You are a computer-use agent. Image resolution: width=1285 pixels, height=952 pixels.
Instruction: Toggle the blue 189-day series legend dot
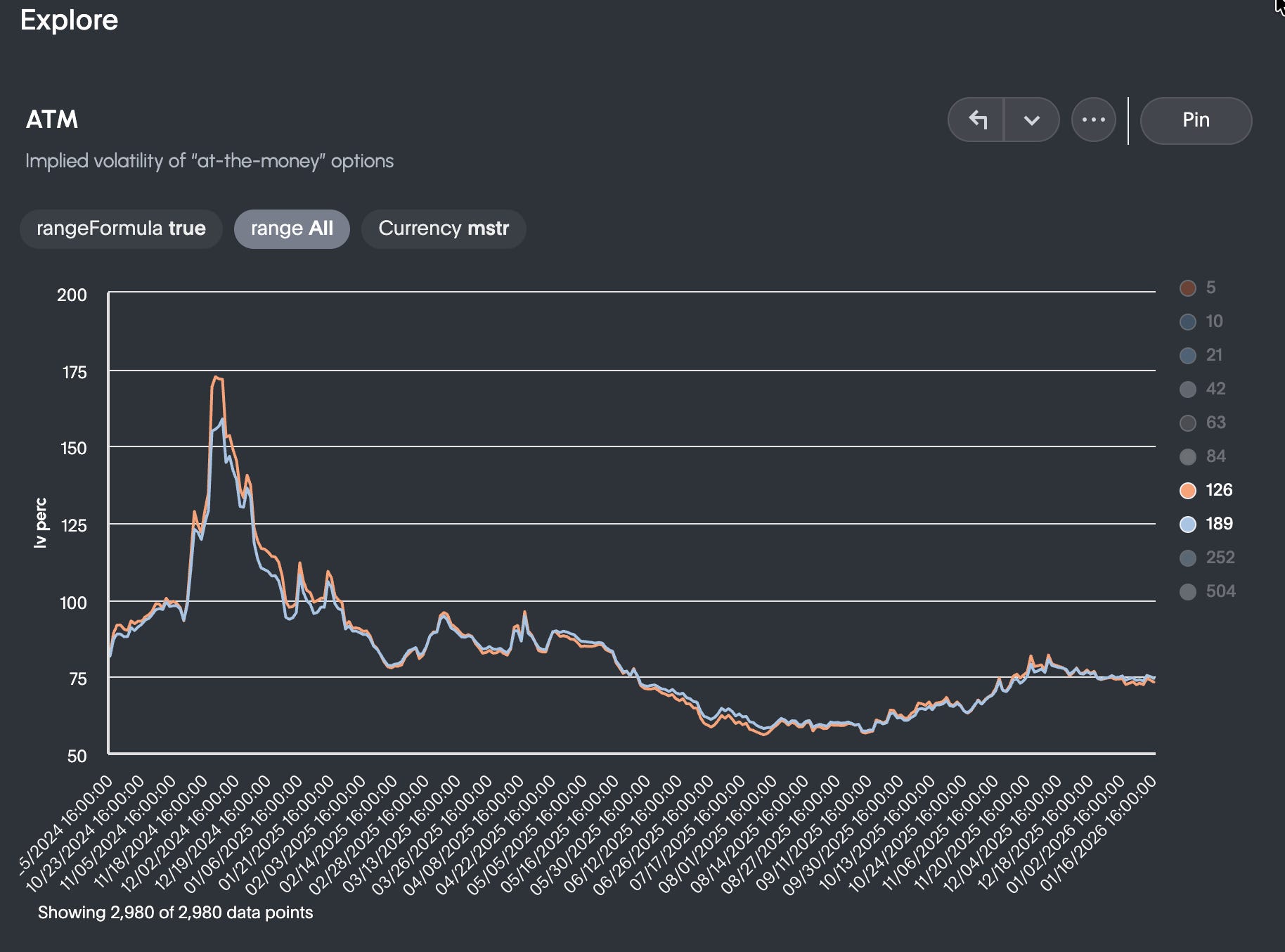tap(1188, 523)
